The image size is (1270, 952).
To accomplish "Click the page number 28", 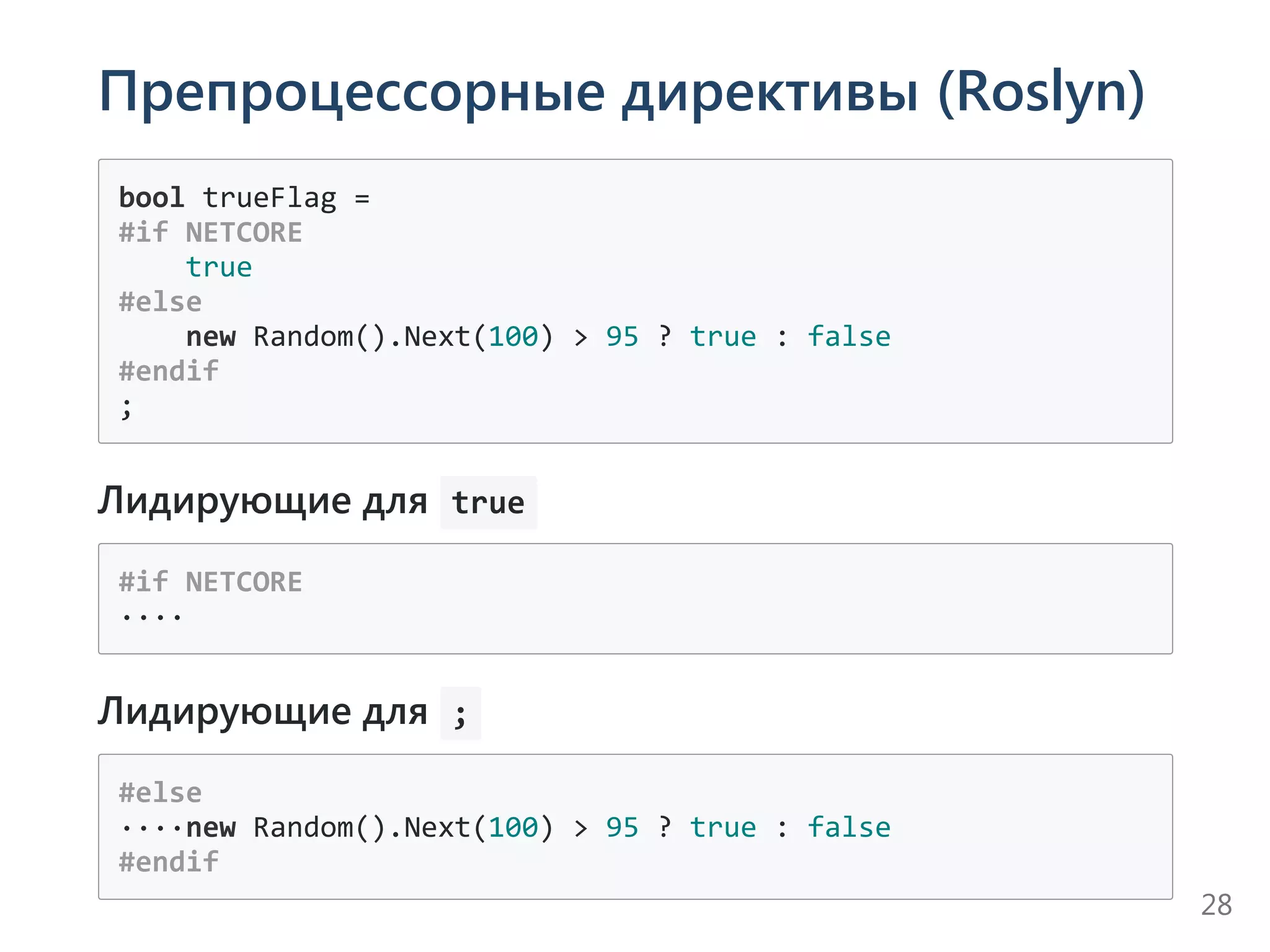I will click(x=1216, y=905).
